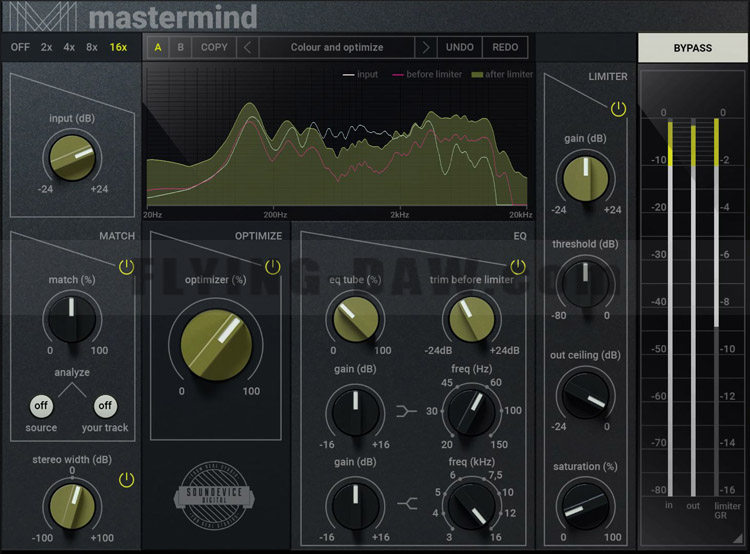Click the "after limiter" legend label
The width and height of the screenshot is (750, 554).
508,75
